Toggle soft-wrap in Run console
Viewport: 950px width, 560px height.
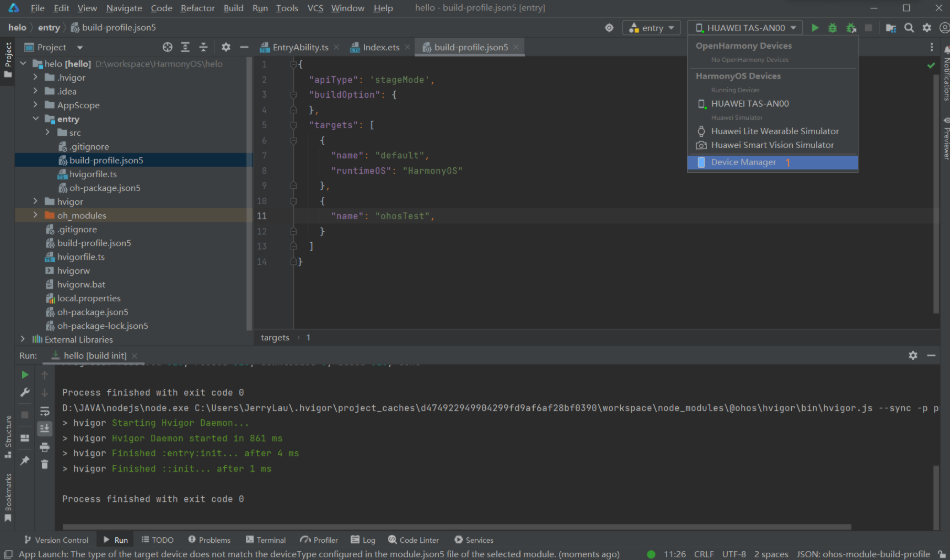point(44,410)
